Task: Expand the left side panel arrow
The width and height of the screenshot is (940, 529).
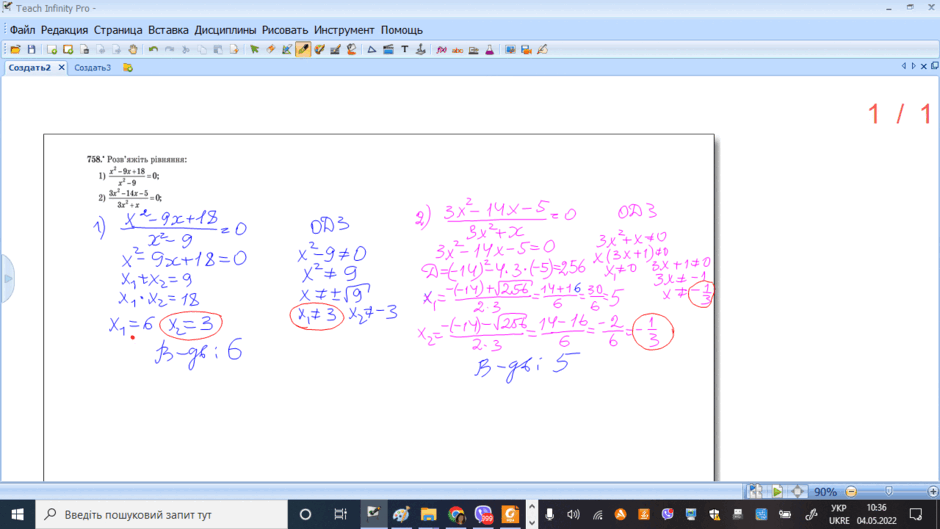Action: (7, 279)
